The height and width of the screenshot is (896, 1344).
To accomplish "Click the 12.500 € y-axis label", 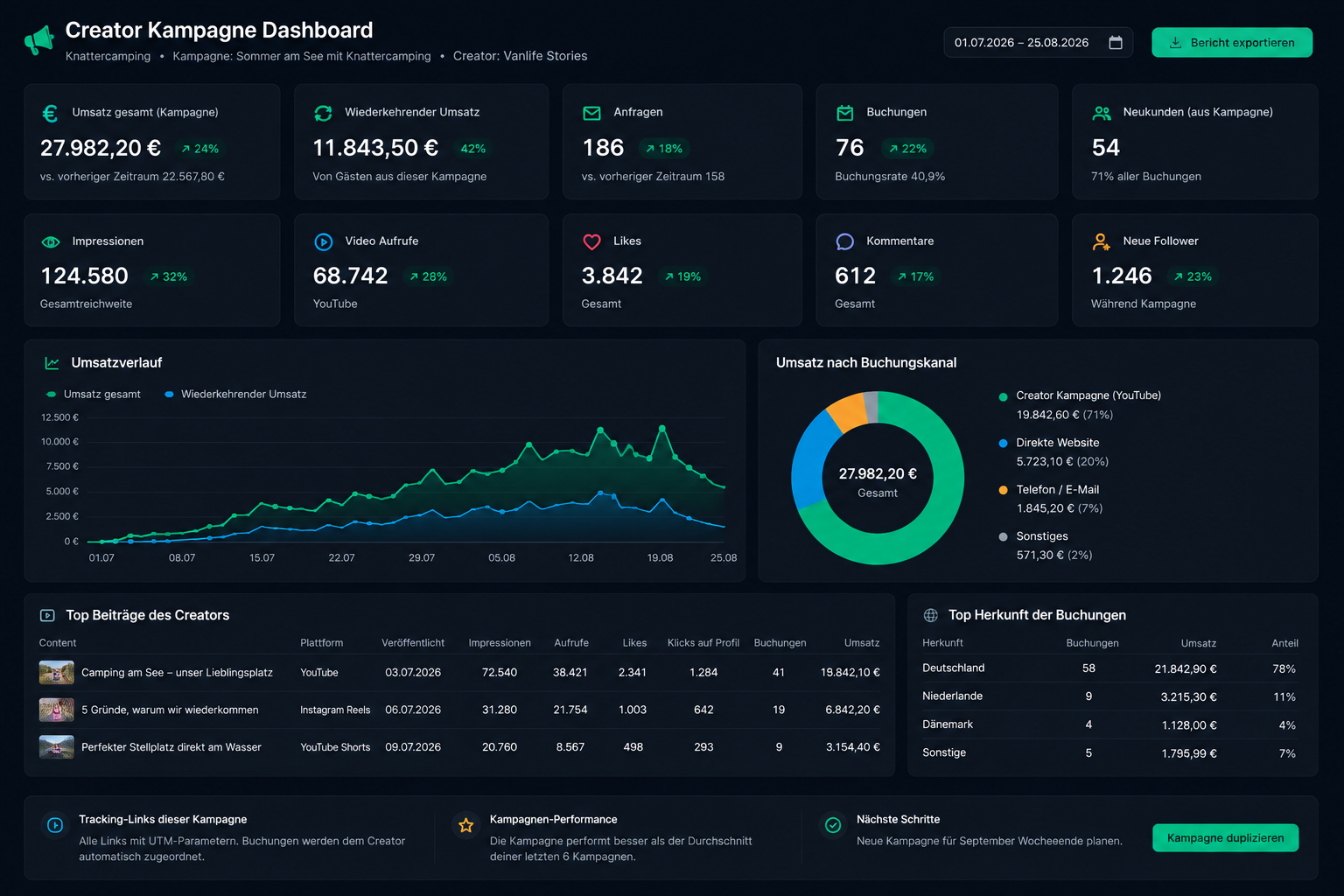I will pos(59,418).
